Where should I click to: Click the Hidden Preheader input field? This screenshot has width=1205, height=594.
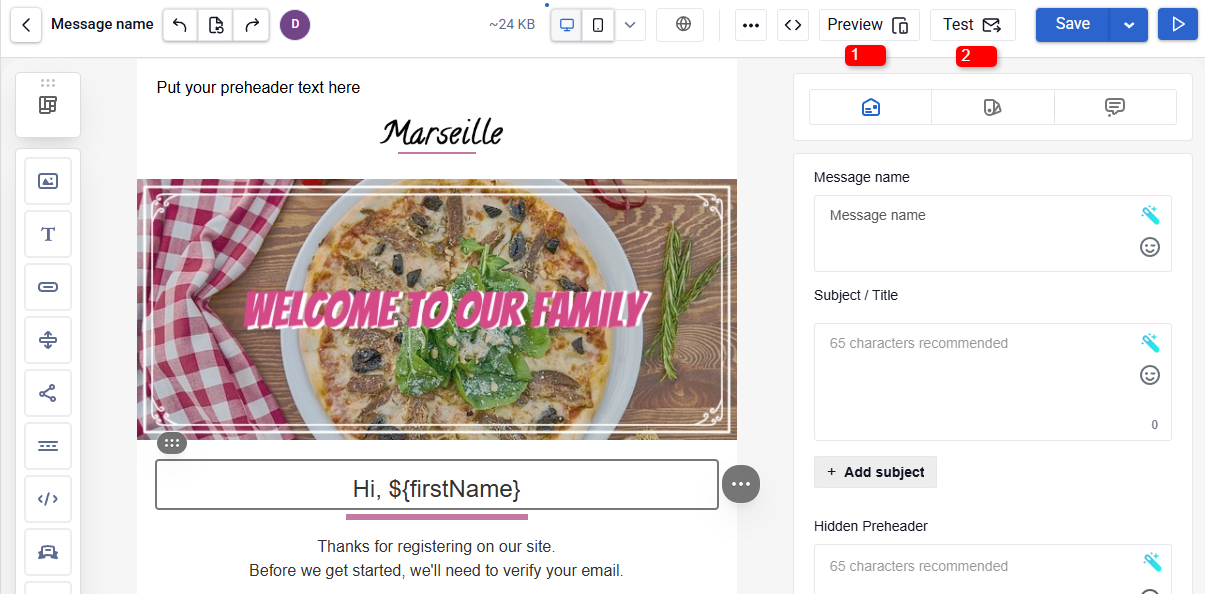(x=993, y=569)
